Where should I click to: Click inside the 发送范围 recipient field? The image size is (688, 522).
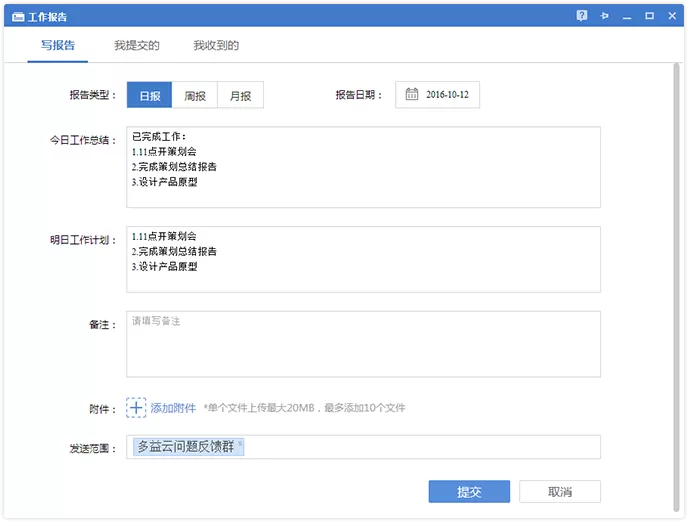point(363,447)
